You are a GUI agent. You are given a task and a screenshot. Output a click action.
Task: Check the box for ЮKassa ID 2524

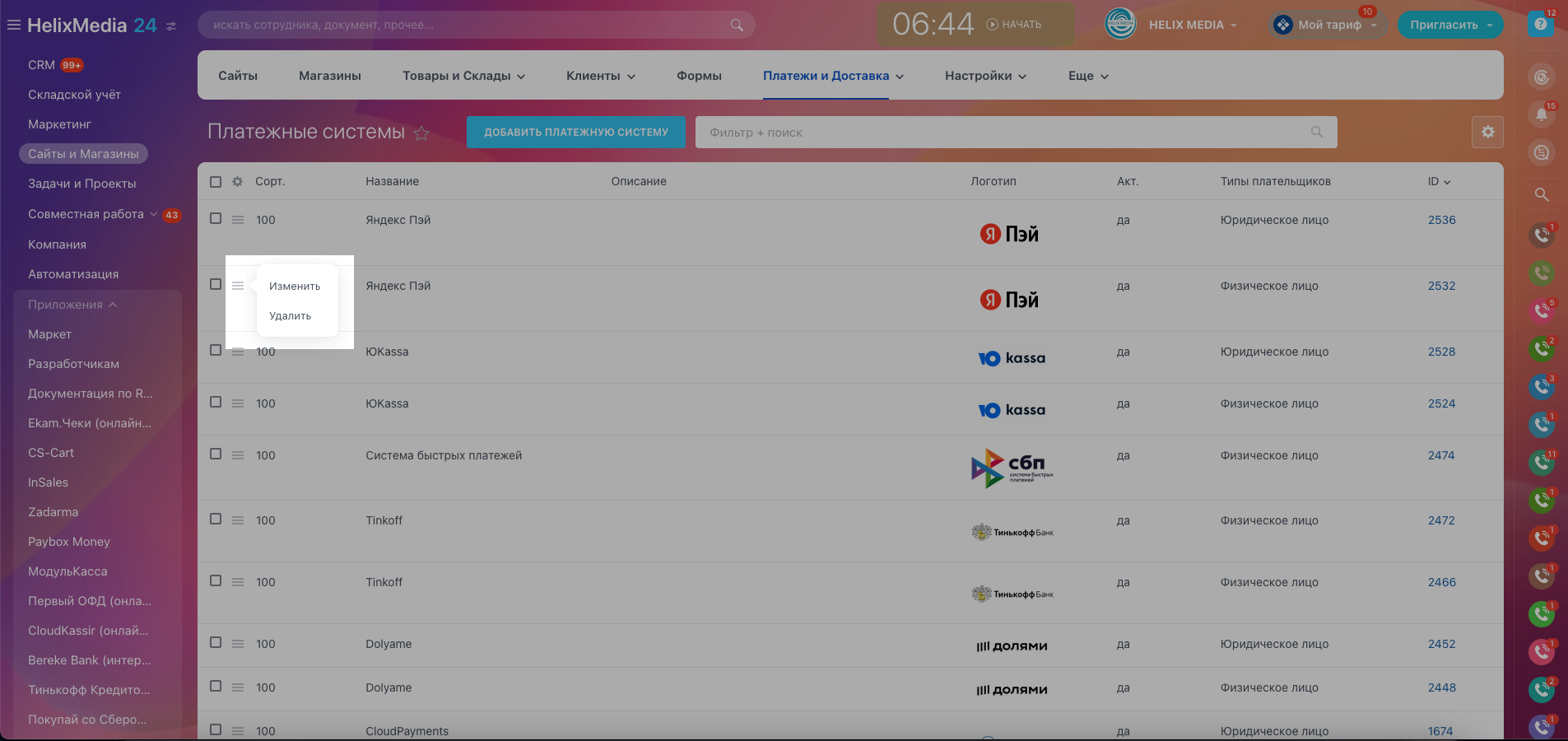[216, 403]
